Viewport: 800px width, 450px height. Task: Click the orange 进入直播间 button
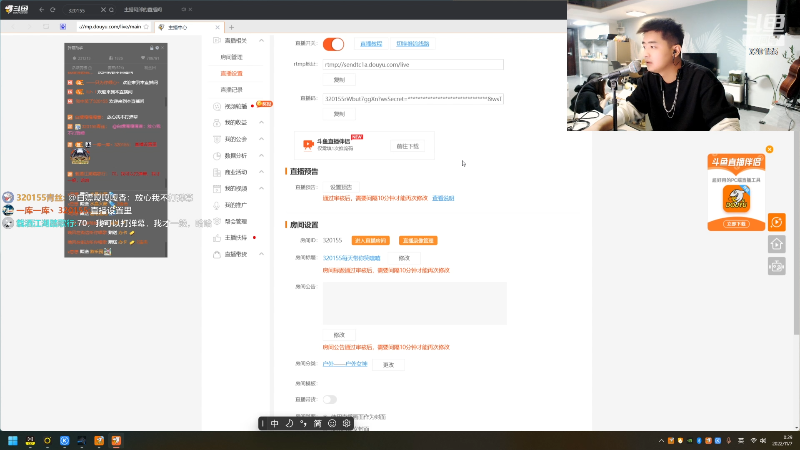click(x=371, y=240)
